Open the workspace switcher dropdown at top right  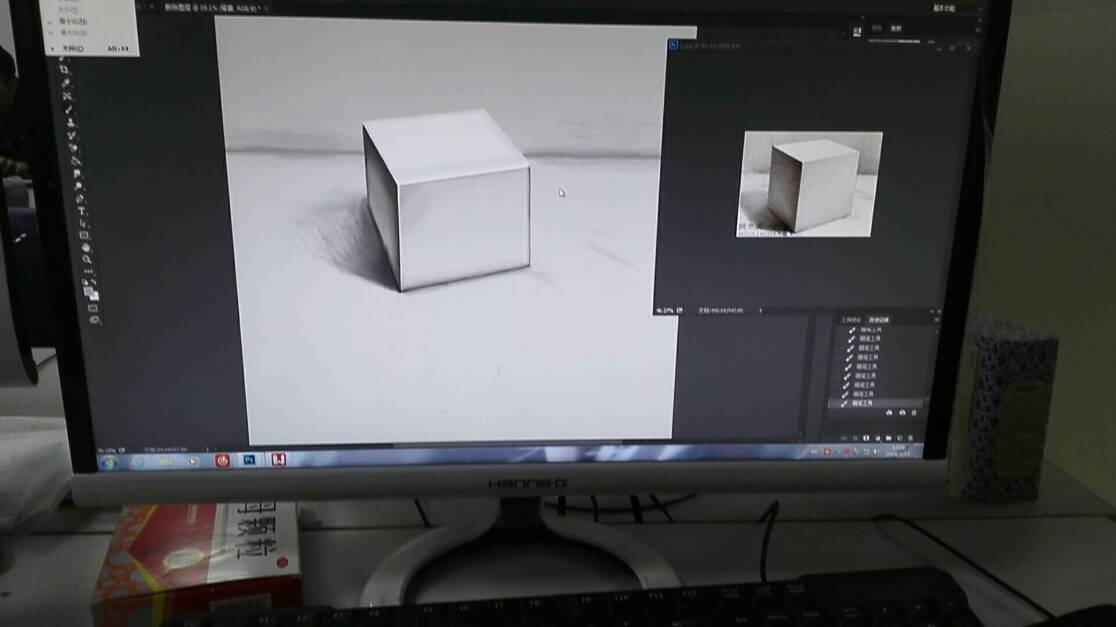tap(944, 8)
